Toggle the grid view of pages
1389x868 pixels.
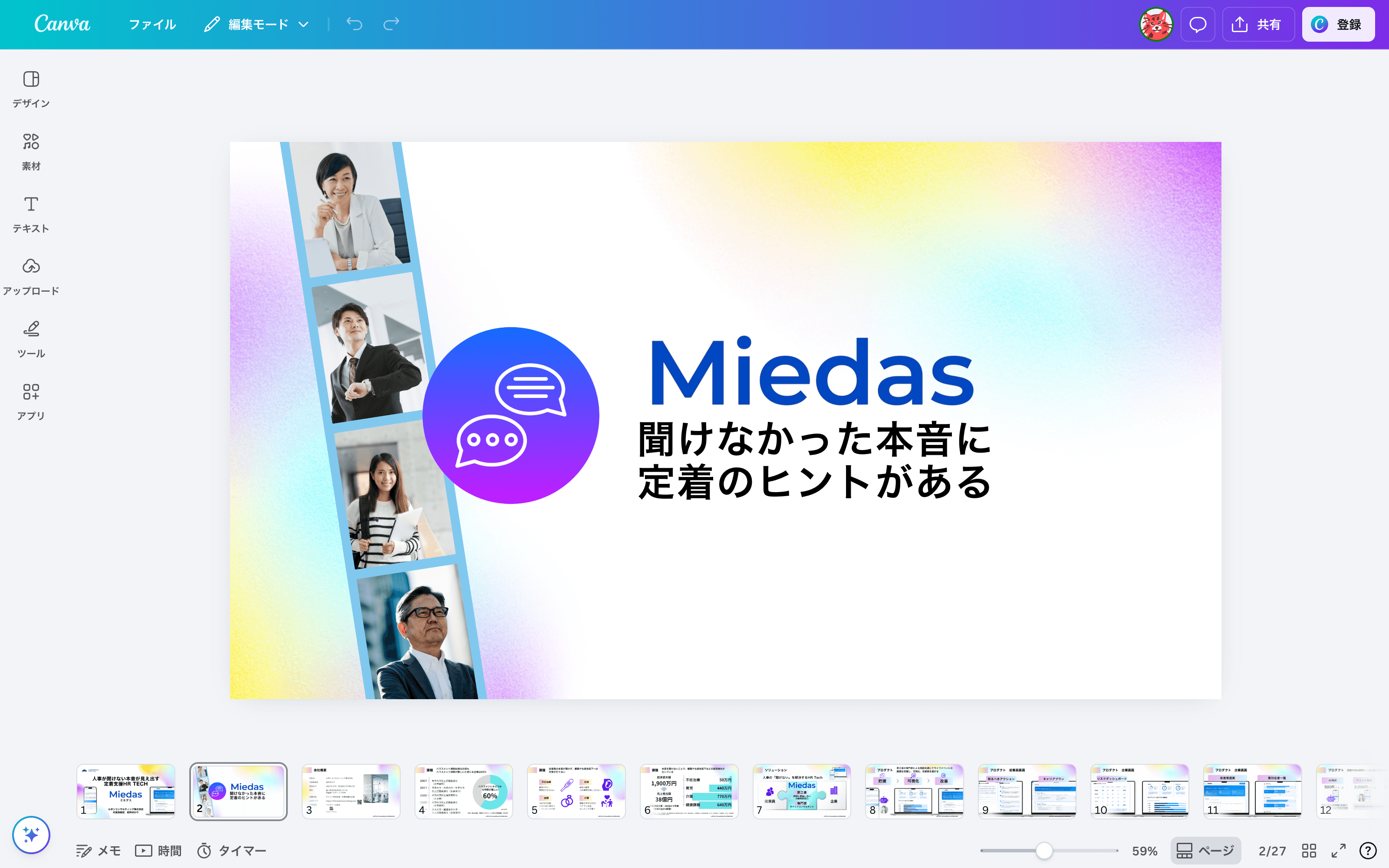coord(1309,851)
